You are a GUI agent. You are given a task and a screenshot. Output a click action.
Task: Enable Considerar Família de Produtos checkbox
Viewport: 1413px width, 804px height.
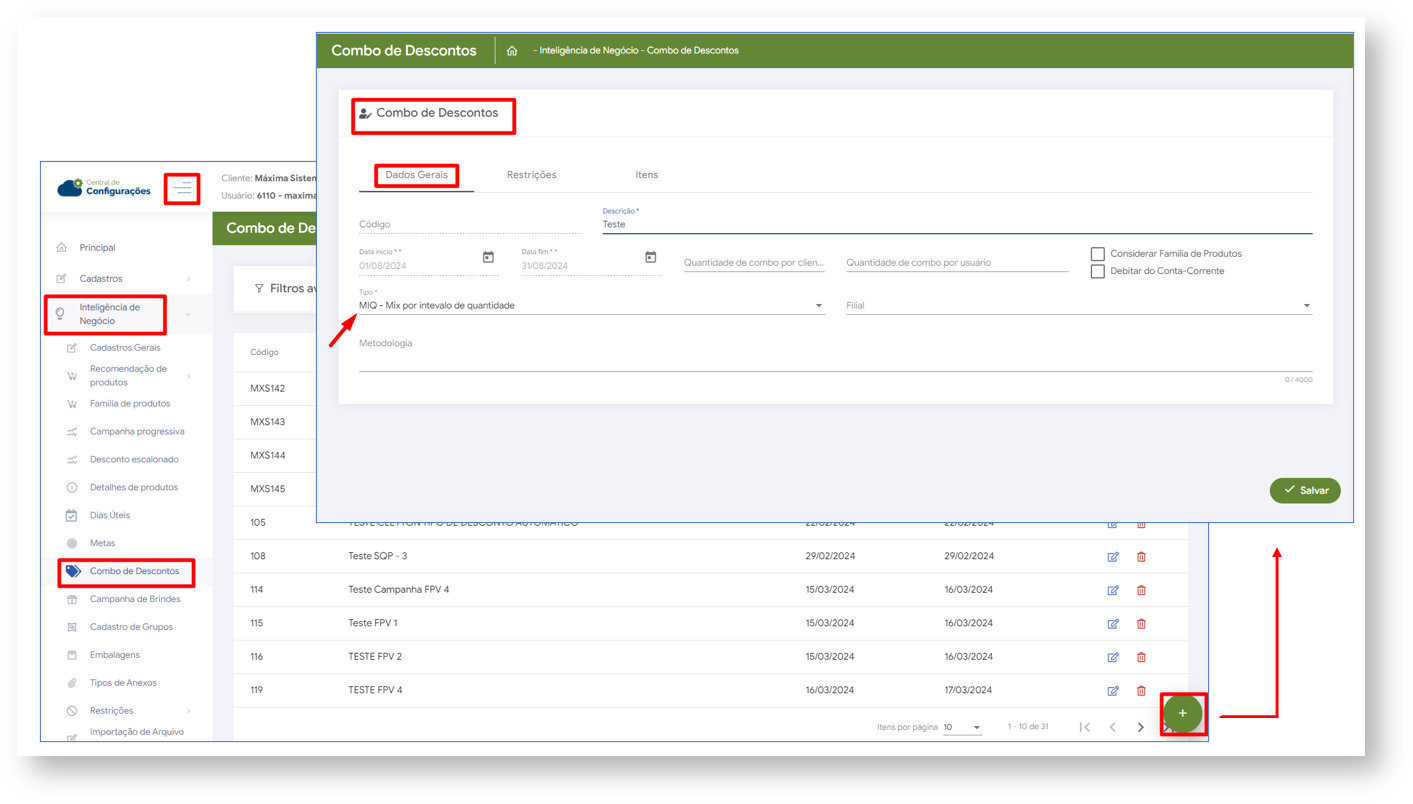tap(1098, 254)
